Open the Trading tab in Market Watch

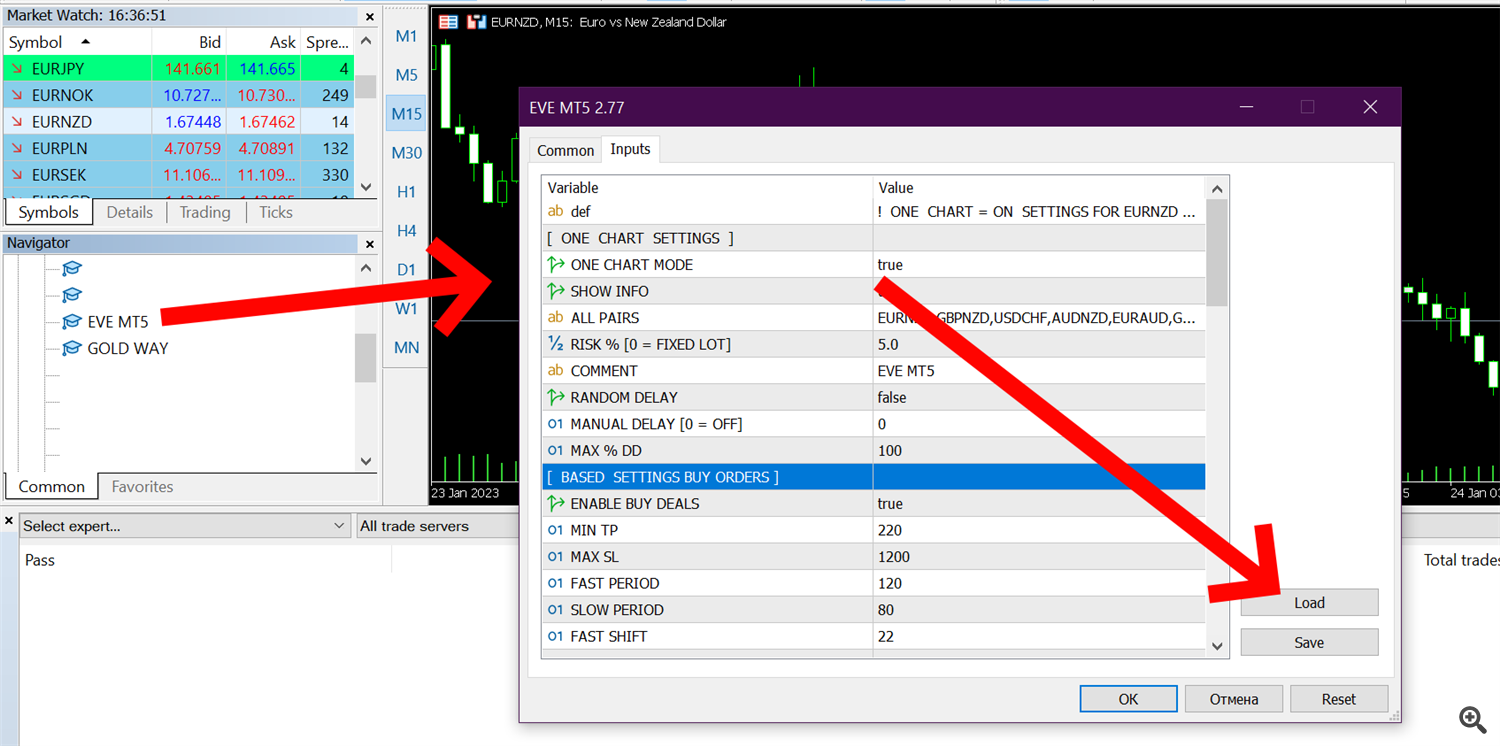205,212
